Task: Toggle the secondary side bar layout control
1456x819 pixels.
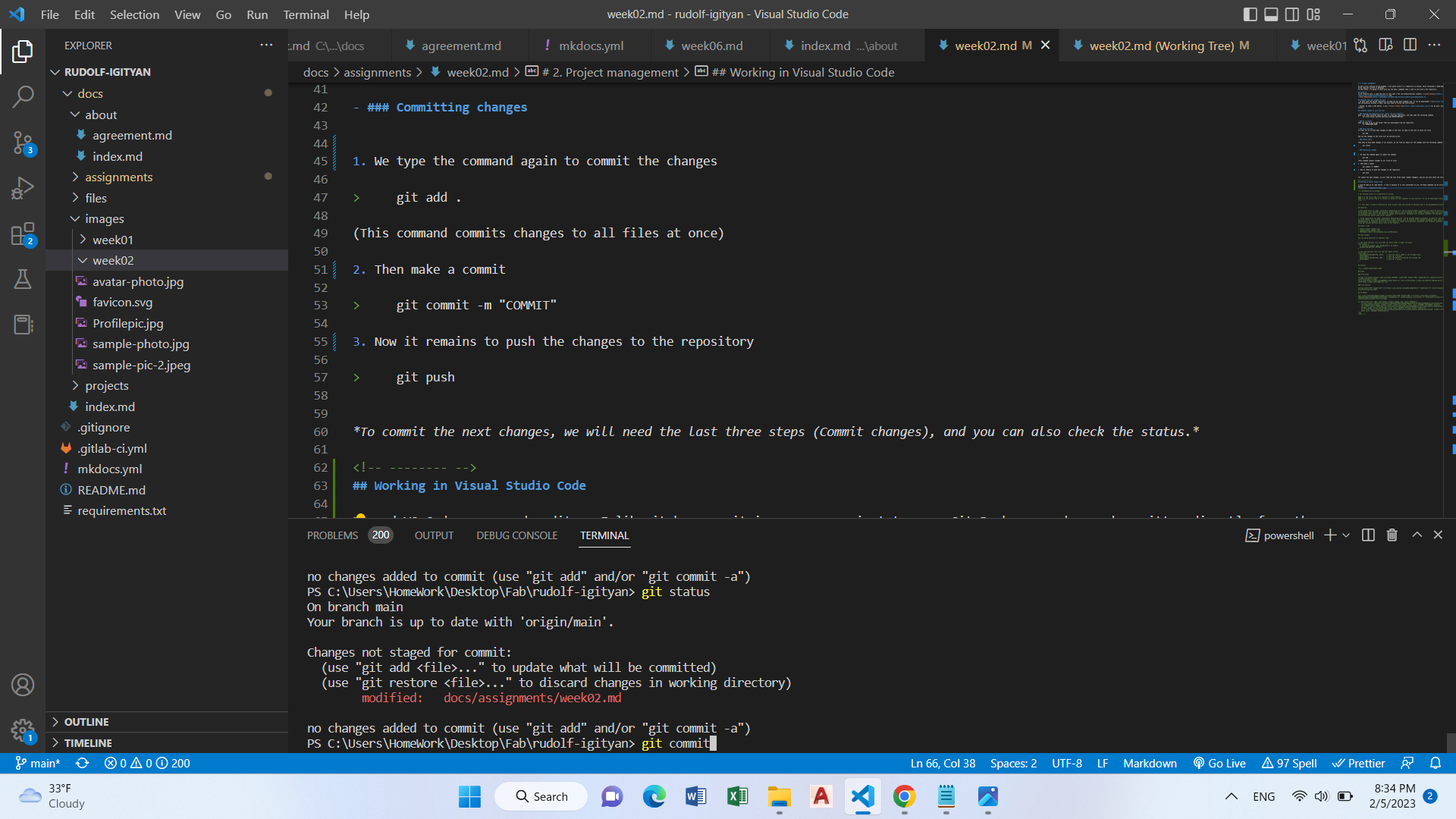Action: (x=1291, y=14)
